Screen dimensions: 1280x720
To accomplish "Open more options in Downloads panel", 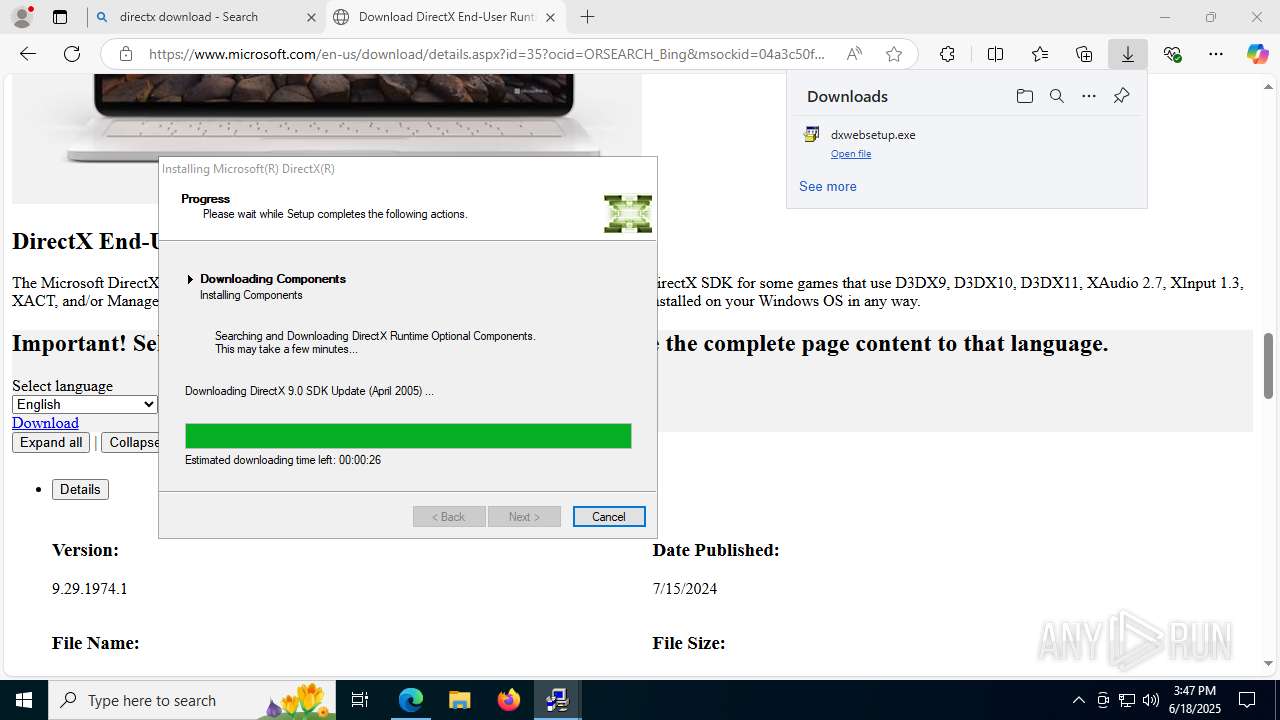I will pos(1089,96).
